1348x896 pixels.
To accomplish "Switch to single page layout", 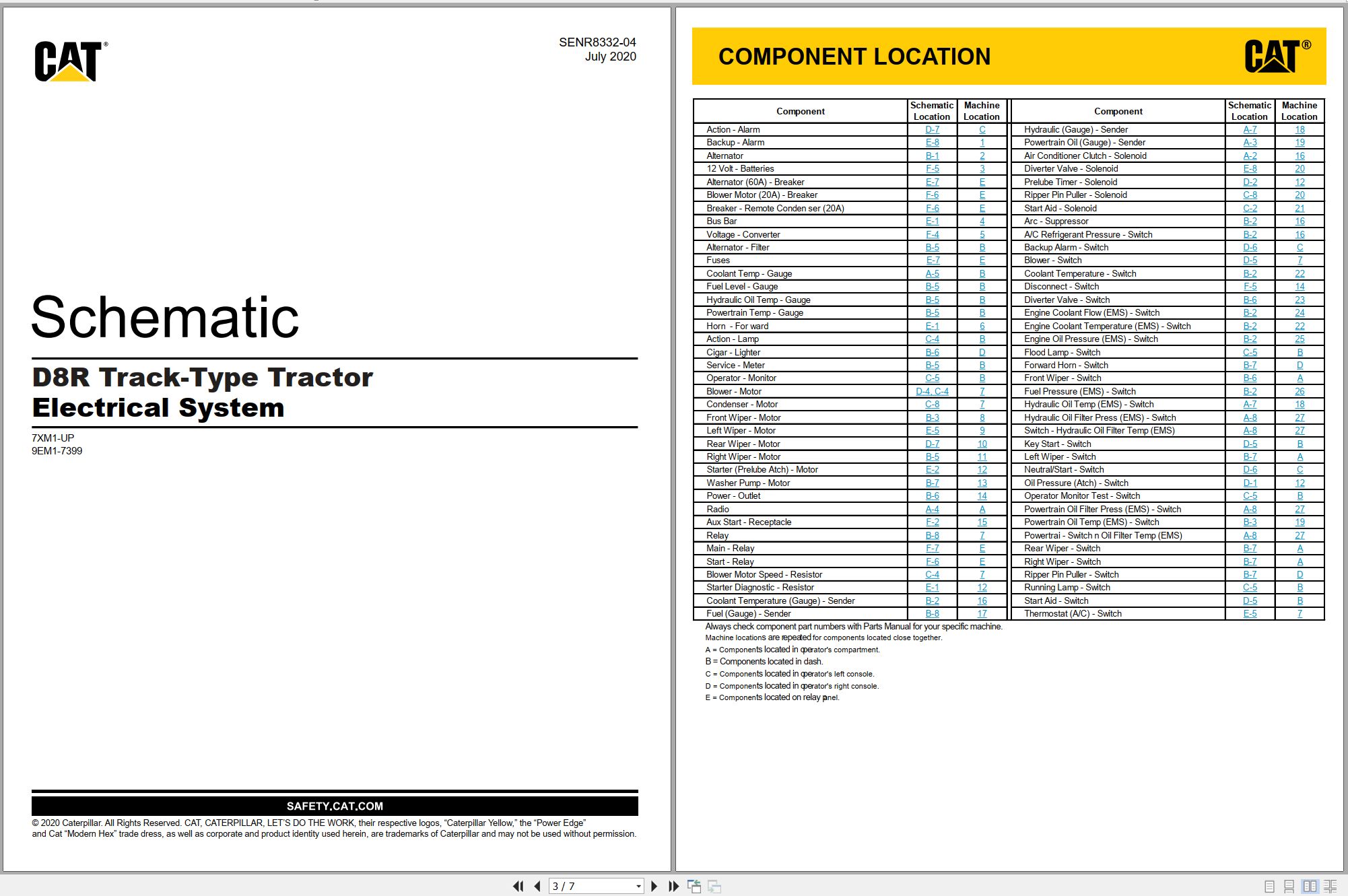I will (1269, 887).
